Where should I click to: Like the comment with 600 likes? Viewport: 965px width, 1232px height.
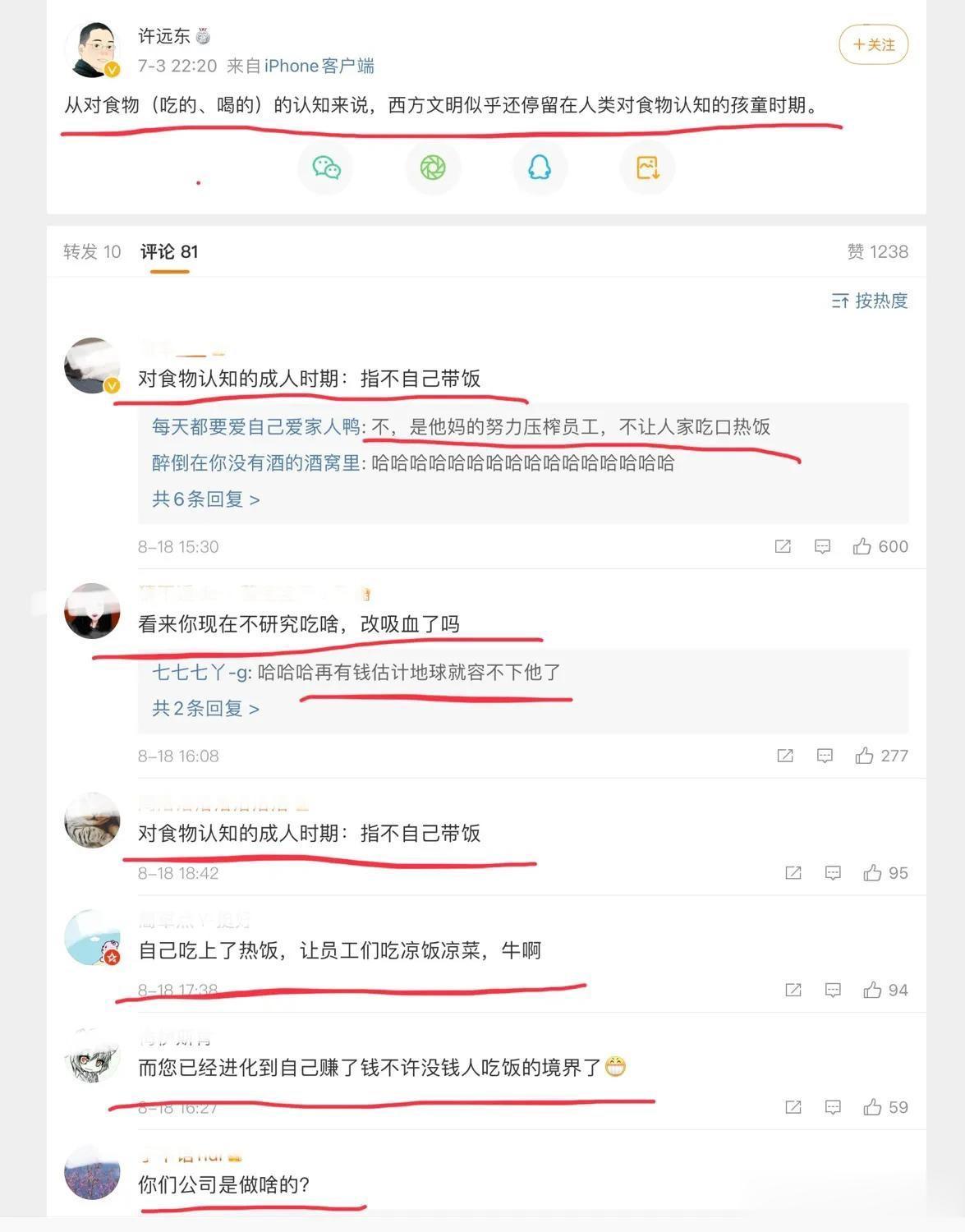(x=880, y=546)
